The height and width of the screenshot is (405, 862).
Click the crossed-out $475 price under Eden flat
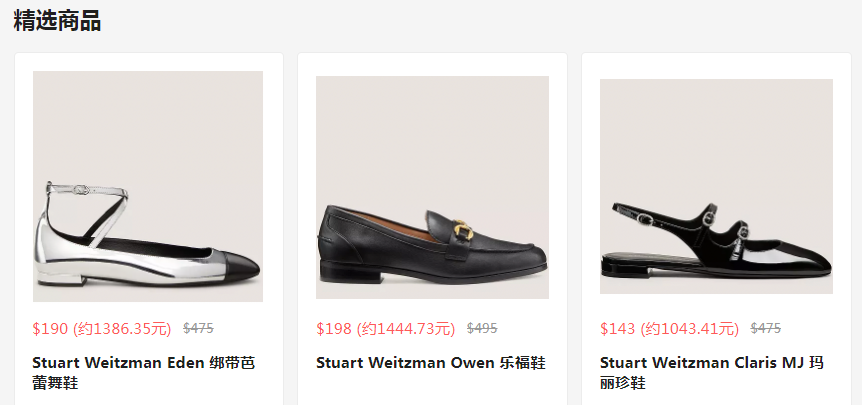[x=198, y=329]
